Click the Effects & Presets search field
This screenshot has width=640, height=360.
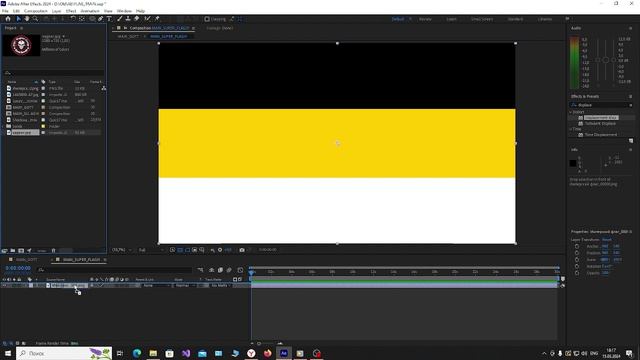click(601, 105)
